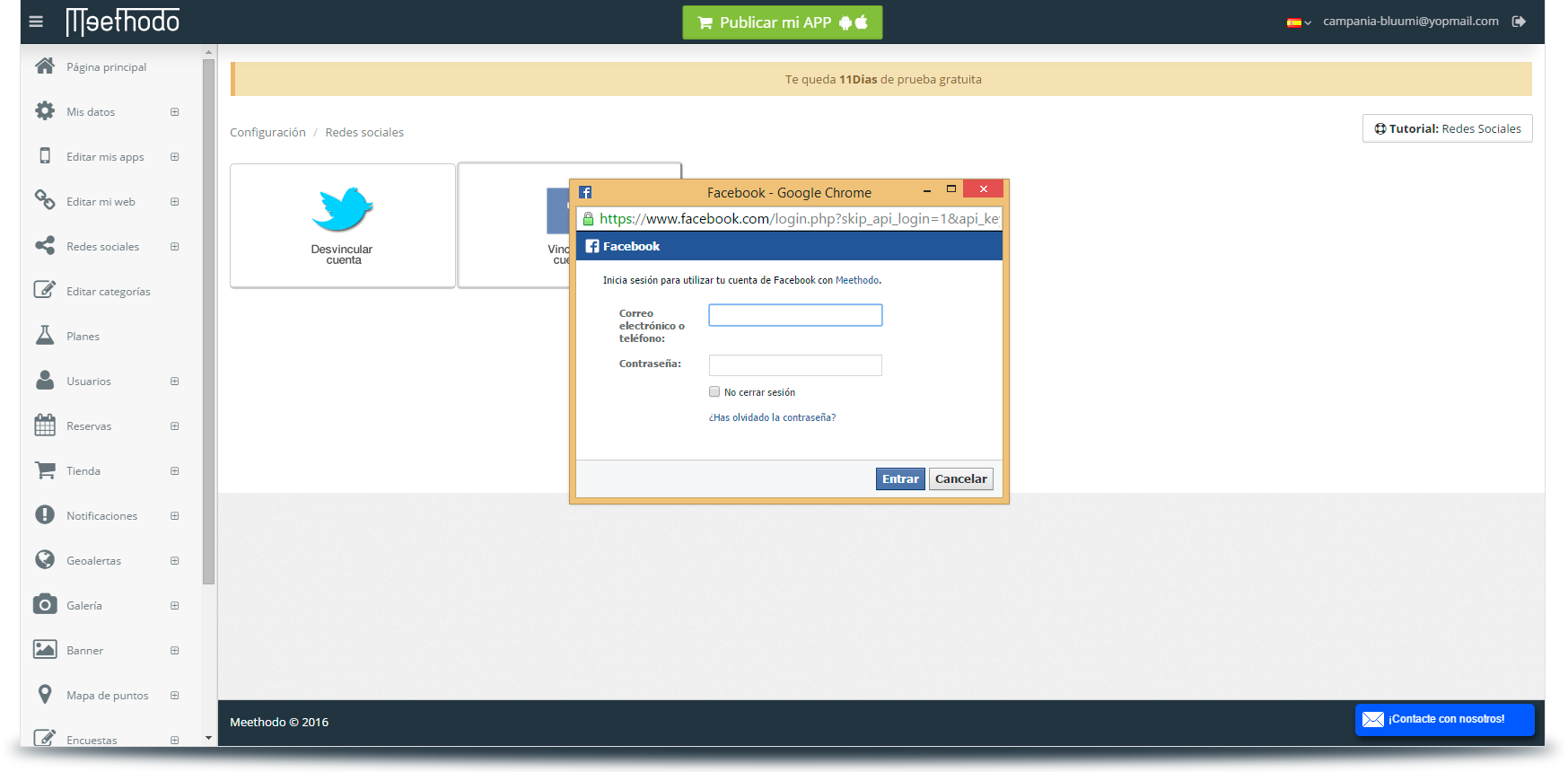Screen dimensions: 1568x772
Task: Focus the Contraseña password field
Action: coord(795,365)
